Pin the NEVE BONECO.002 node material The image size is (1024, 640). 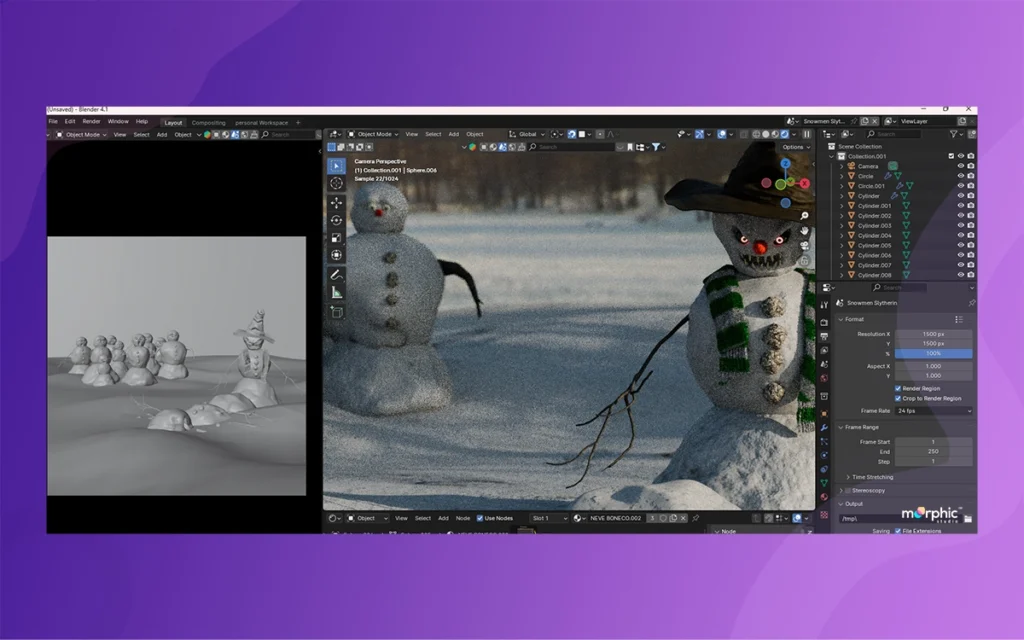click(x=696, y=518)
